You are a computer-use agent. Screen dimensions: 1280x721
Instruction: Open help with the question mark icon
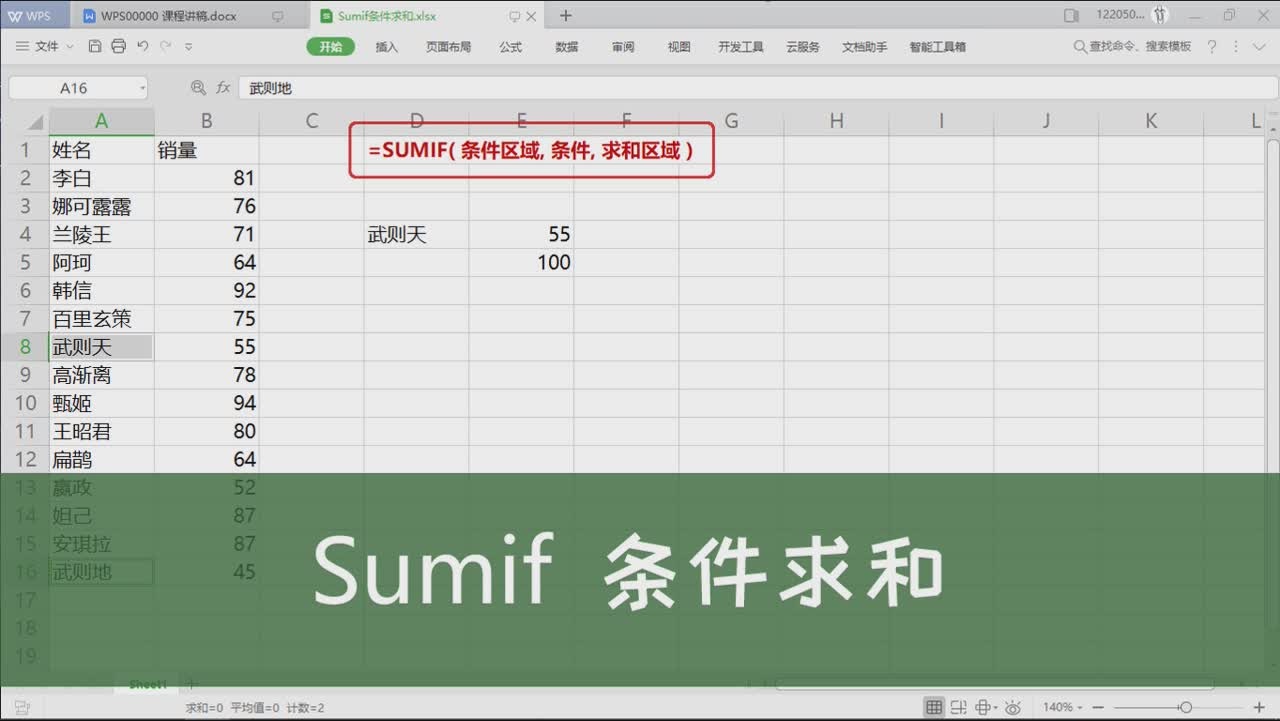(1212, 47)
